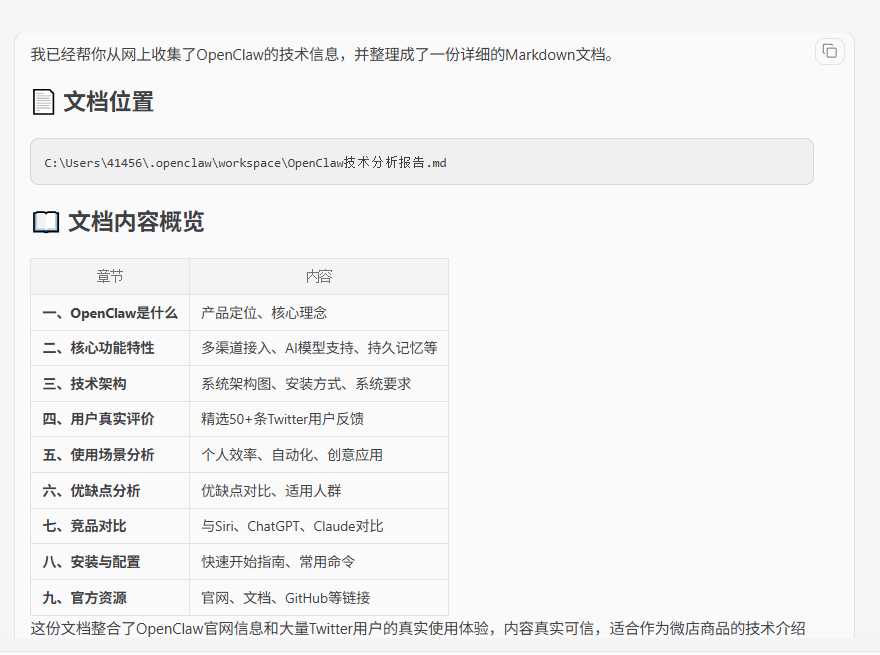
Task: Click the 产品定位、核心理念 cell
Action: [319, 313]
